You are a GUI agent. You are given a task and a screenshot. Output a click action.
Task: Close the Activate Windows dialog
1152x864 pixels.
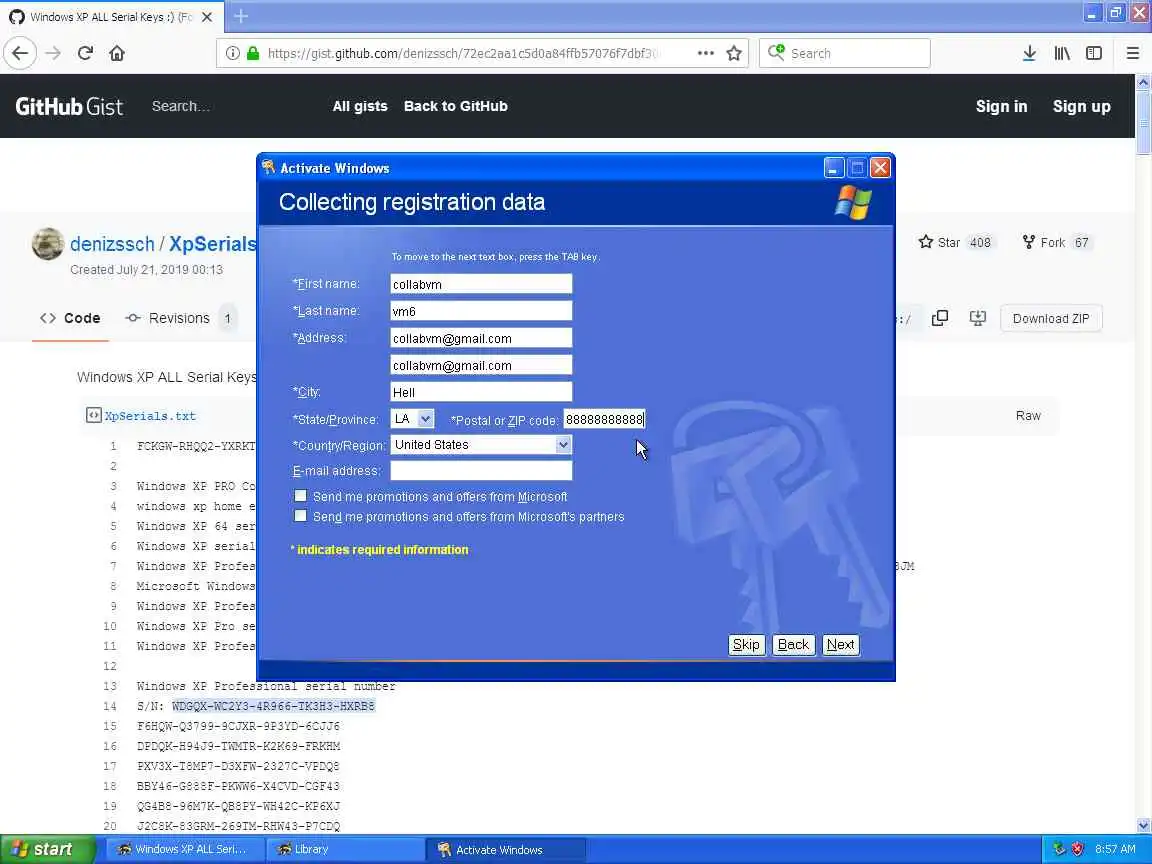tap(880, 168)
